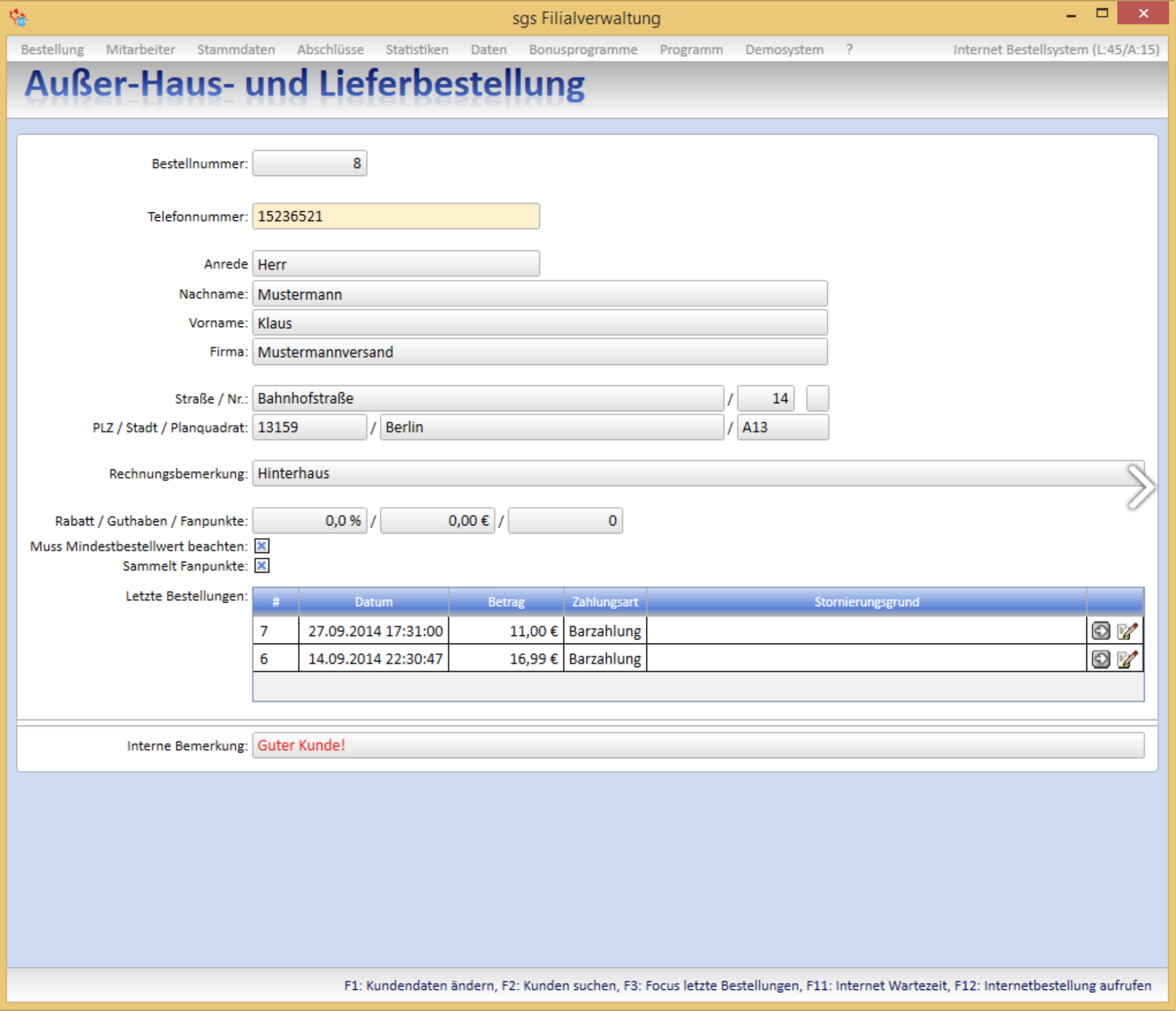Open the Bonusprogramme menu
Viewport: 1176px width, 1011px height.
(x=583, y=50)
